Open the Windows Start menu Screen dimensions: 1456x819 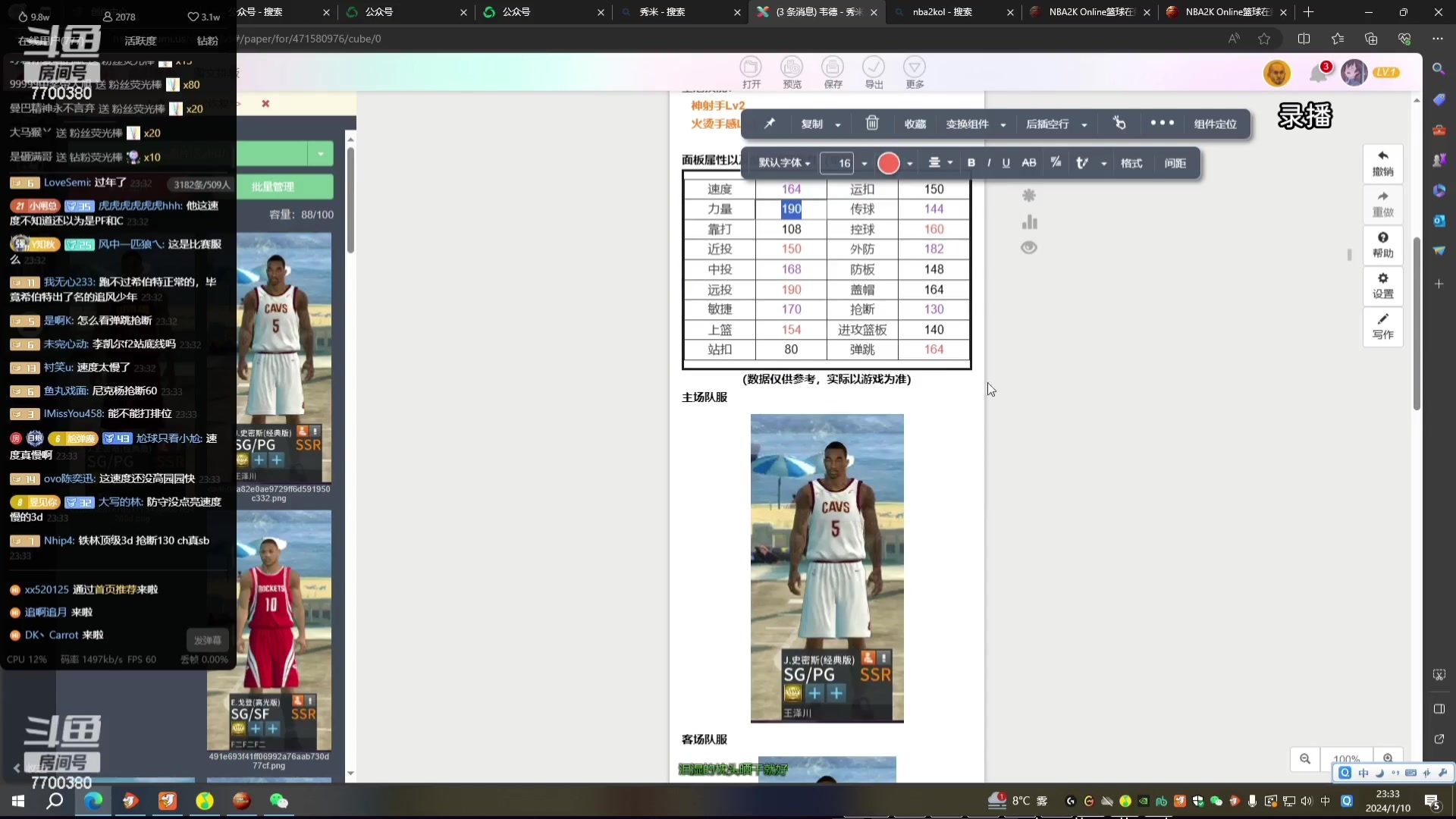coord(18,801)
